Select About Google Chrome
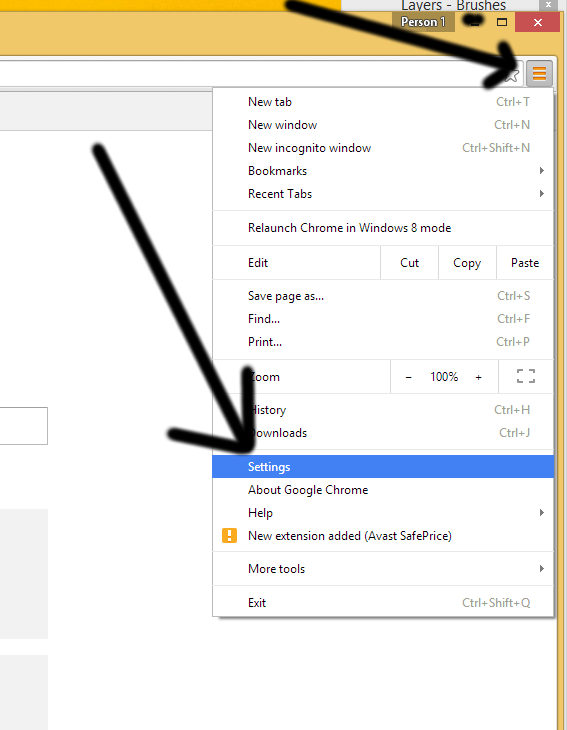The height and width of the screenshot is (730, 567). coord(383,490)
